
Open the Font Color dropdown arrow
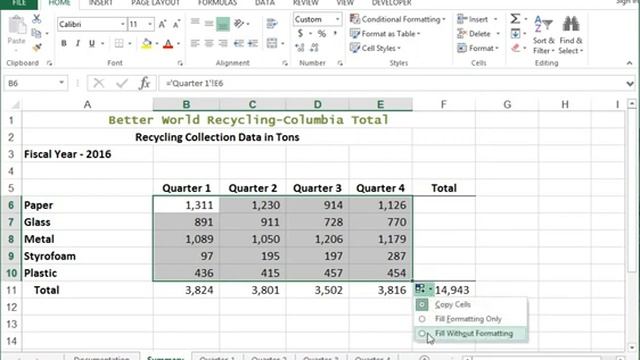click(x=178, y=44)
